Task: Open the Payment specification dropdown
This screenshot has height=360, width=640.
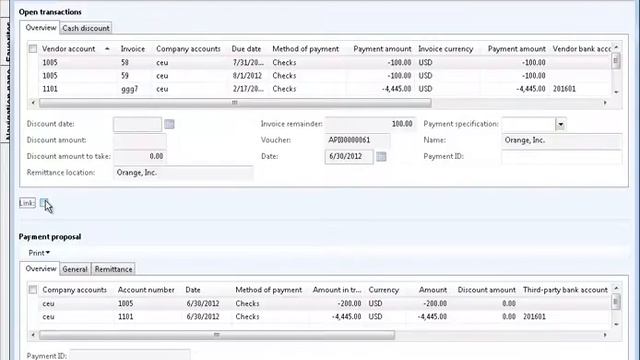Action: (x=560, y=124)
